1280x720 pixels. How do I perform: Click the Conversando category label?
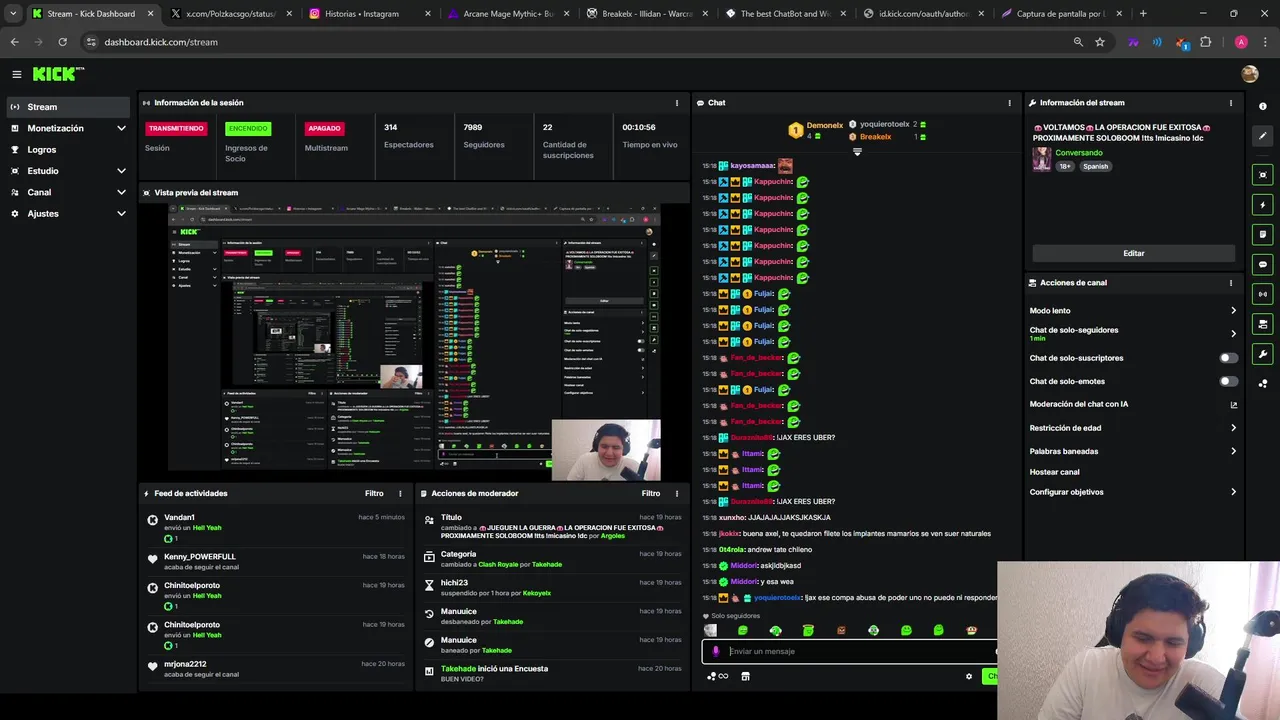point(1079,153)
